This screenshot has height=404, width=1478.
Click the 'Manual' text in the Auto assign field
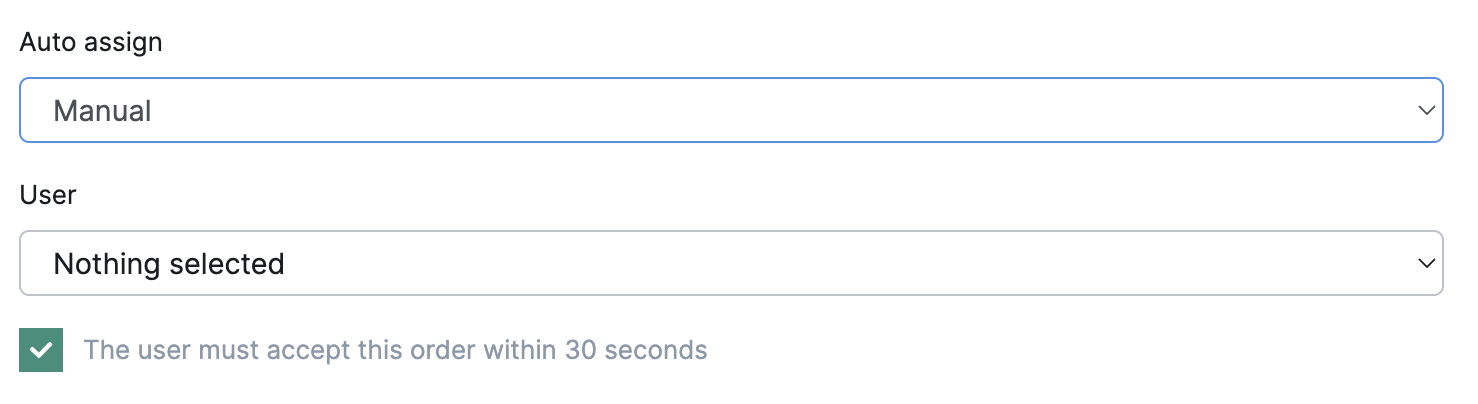click(102, 110)
